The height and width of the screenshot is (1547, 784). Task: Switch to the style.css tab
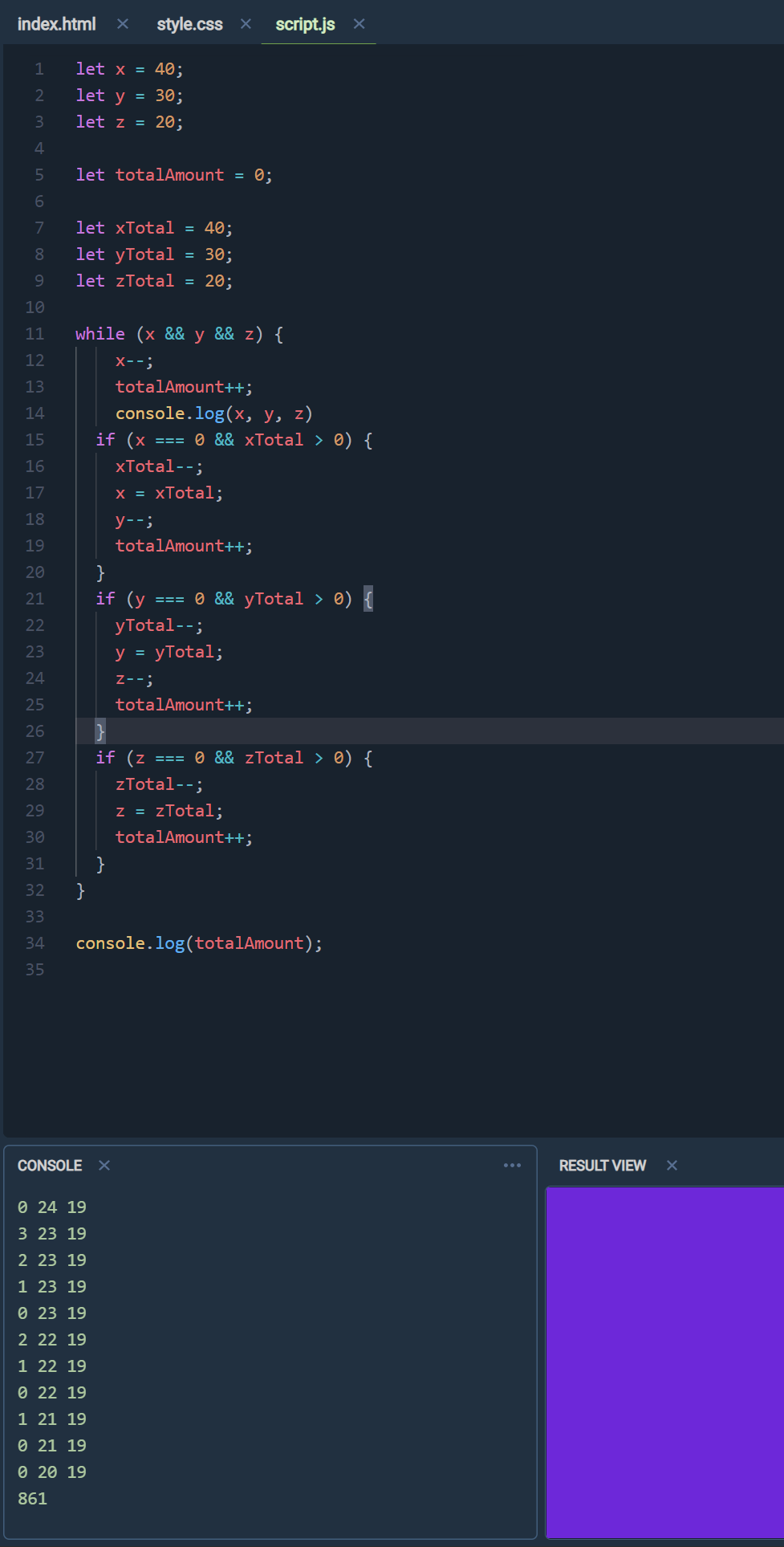tap(189, 24)
